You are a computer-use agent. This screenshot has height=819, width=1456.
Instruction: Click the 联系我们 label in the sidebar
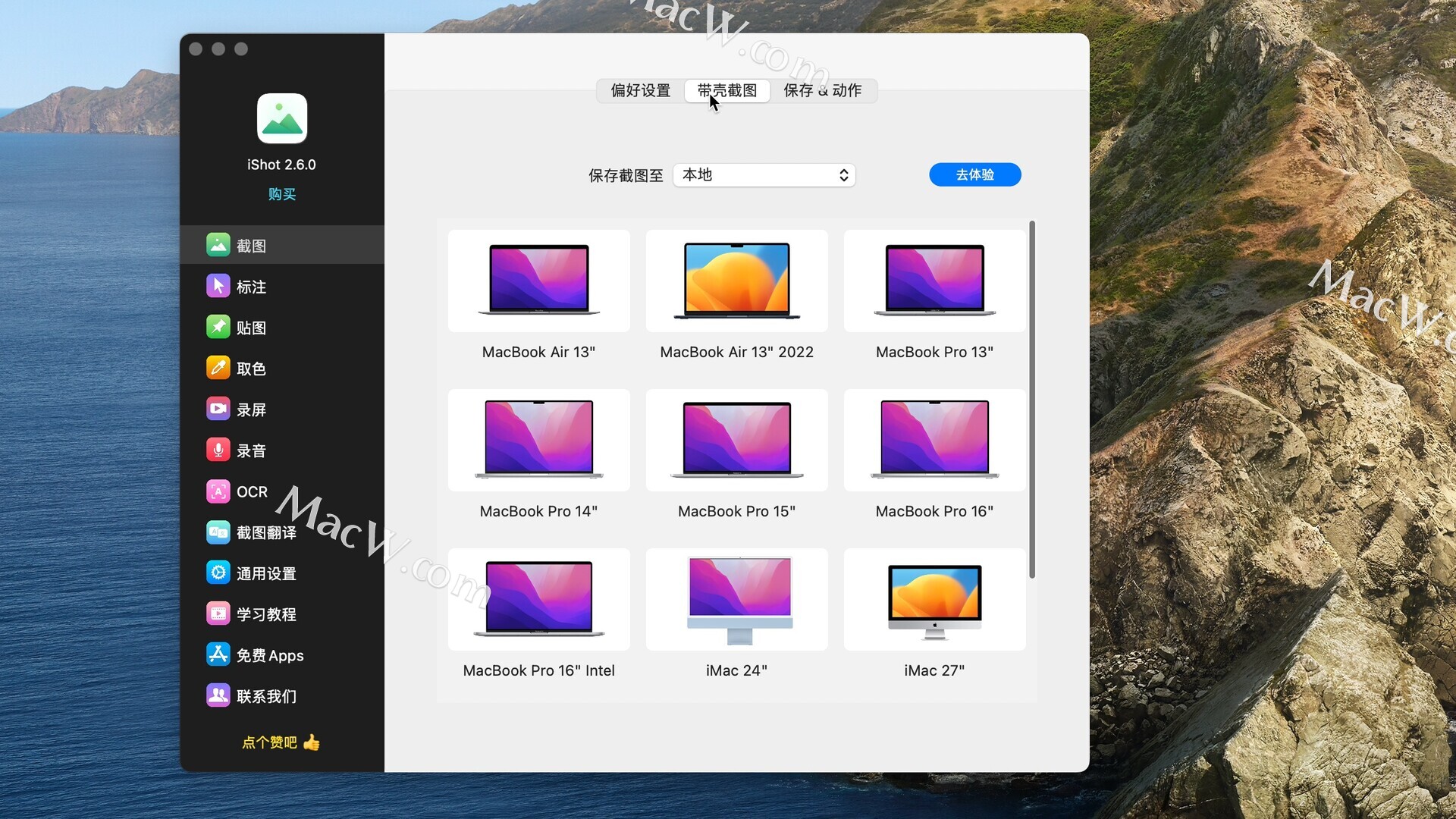pos(266,696)
